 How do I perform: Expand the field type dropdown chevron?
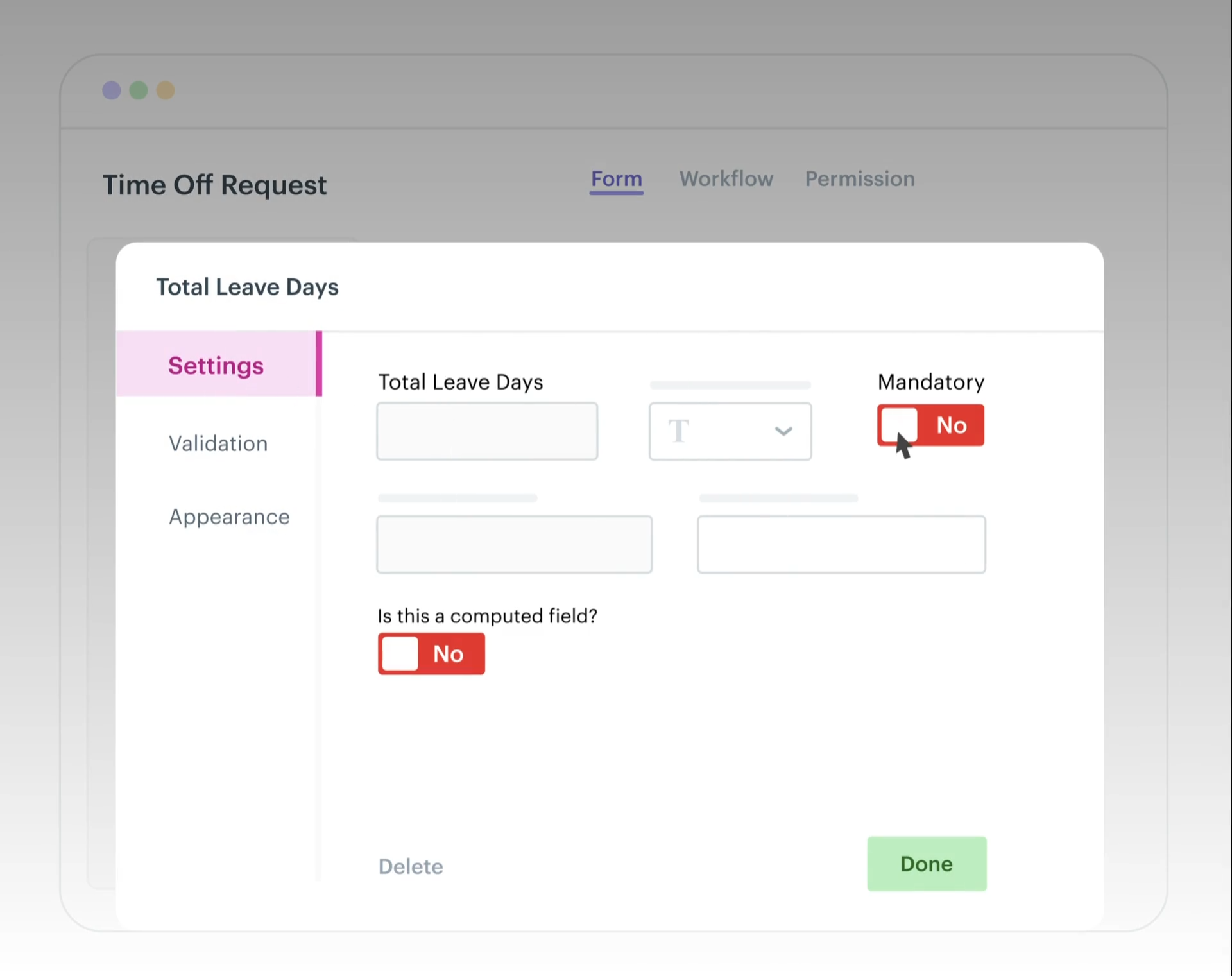click(x=783, y=431)
